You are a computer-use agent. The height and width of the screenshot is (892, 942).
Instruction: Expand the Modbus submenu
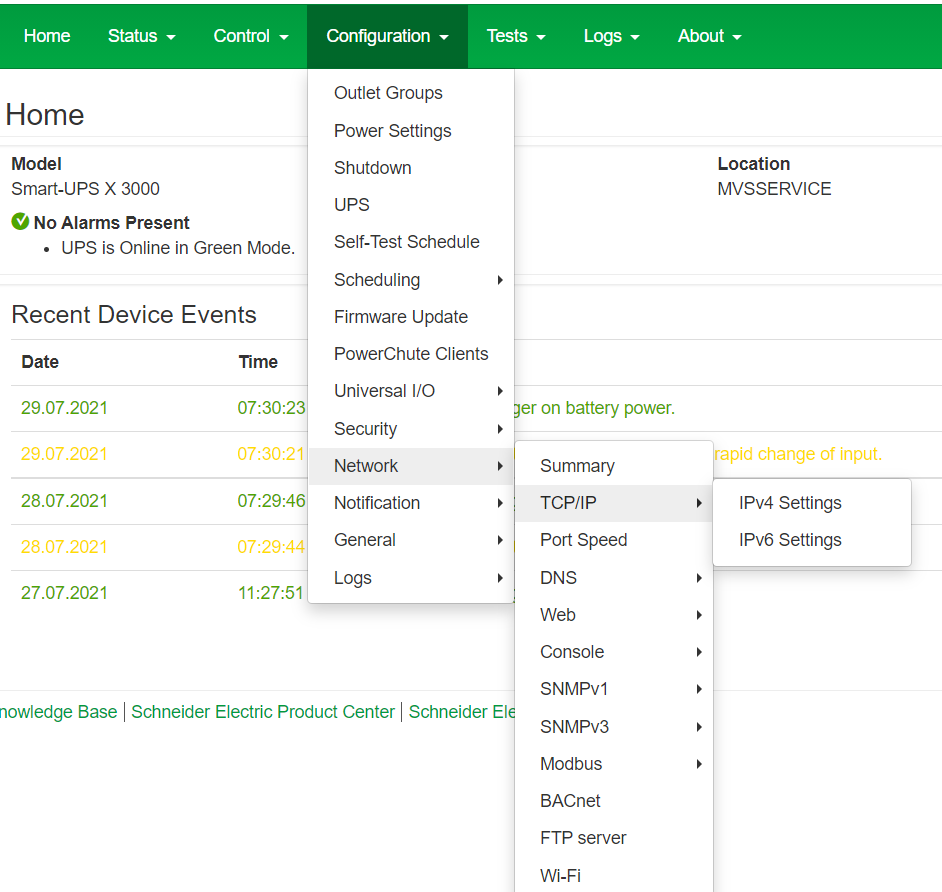click(614, 764)
